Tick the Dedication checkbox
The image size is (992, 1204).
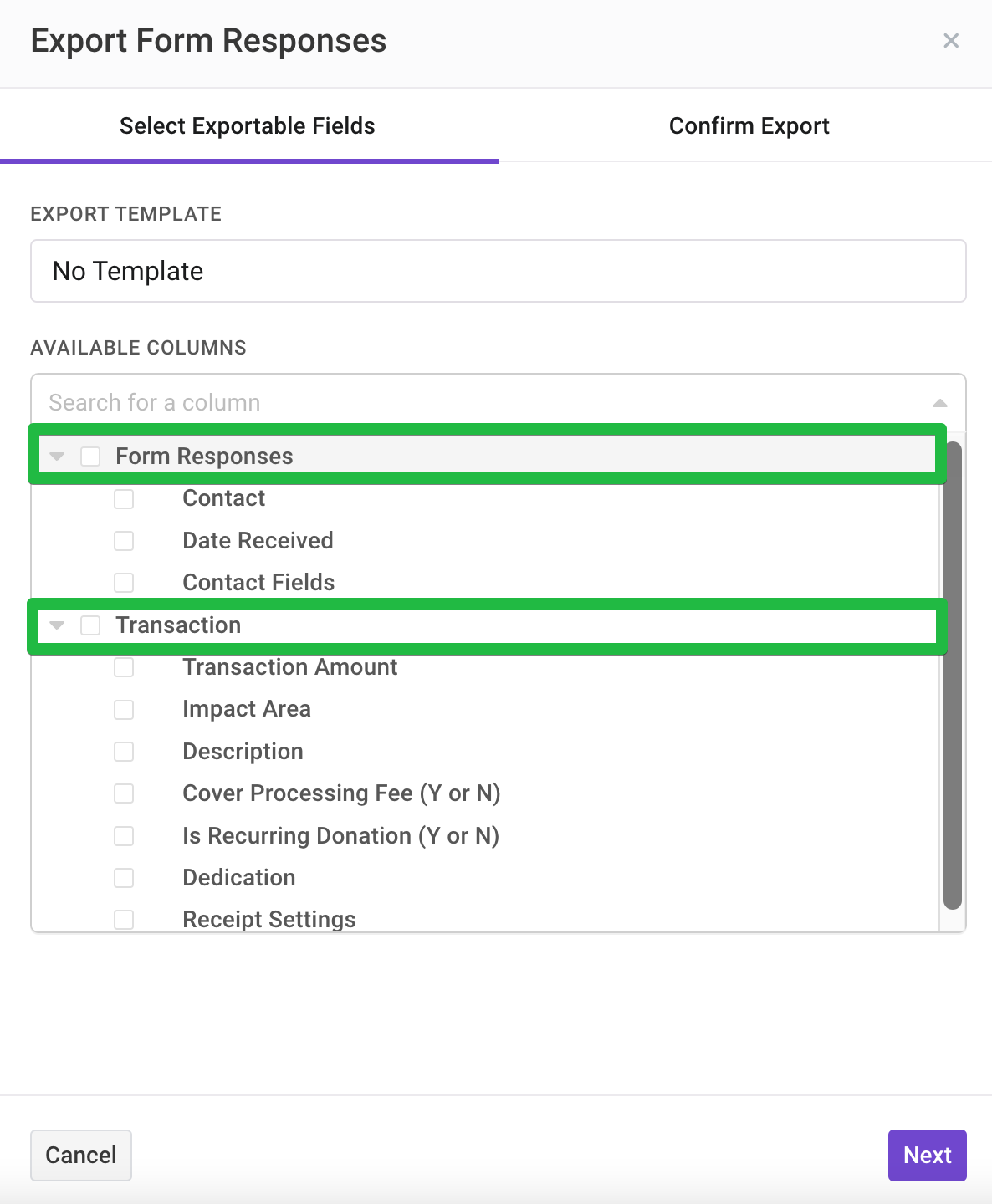pos(124,878)
